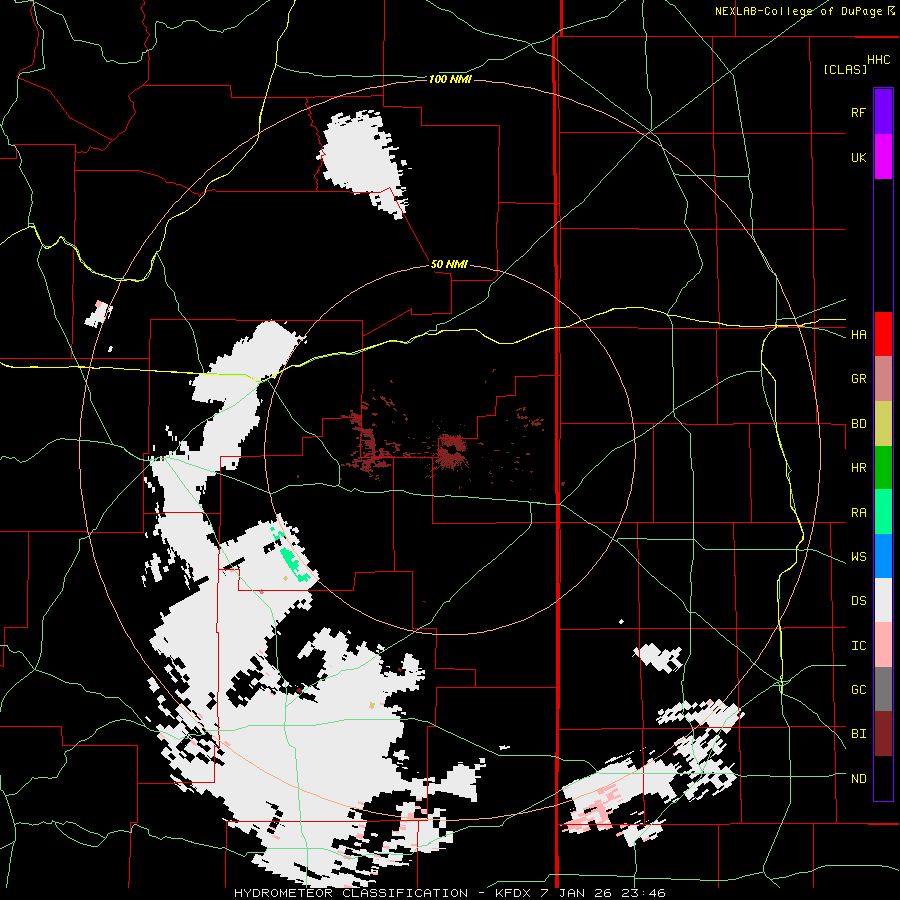Click the [CLAS] units label
Image resolution: width=900 pixels, height=900 pixels.
point(845,69)
